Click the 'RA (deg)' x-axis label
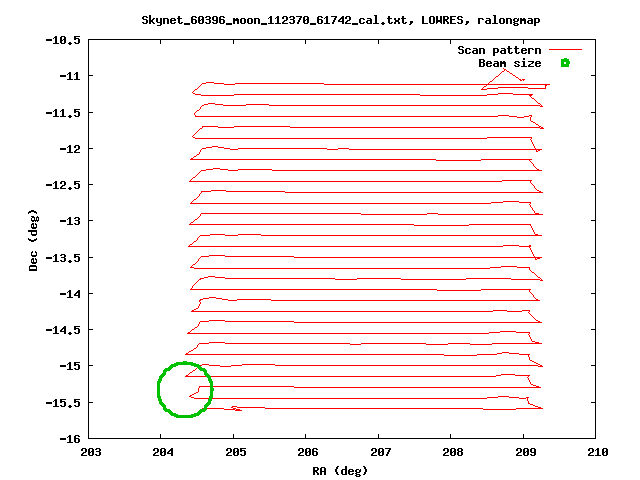The image size is (640, 480). pos(340,471)
